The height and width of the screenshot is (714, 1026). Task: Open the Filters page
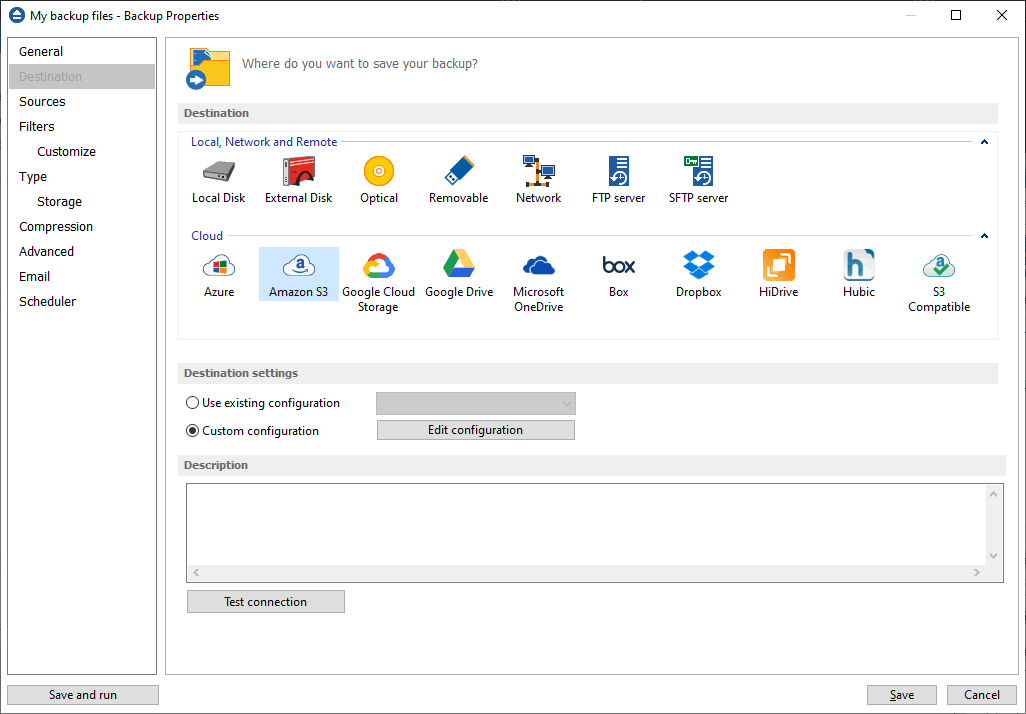click(82, 126)
